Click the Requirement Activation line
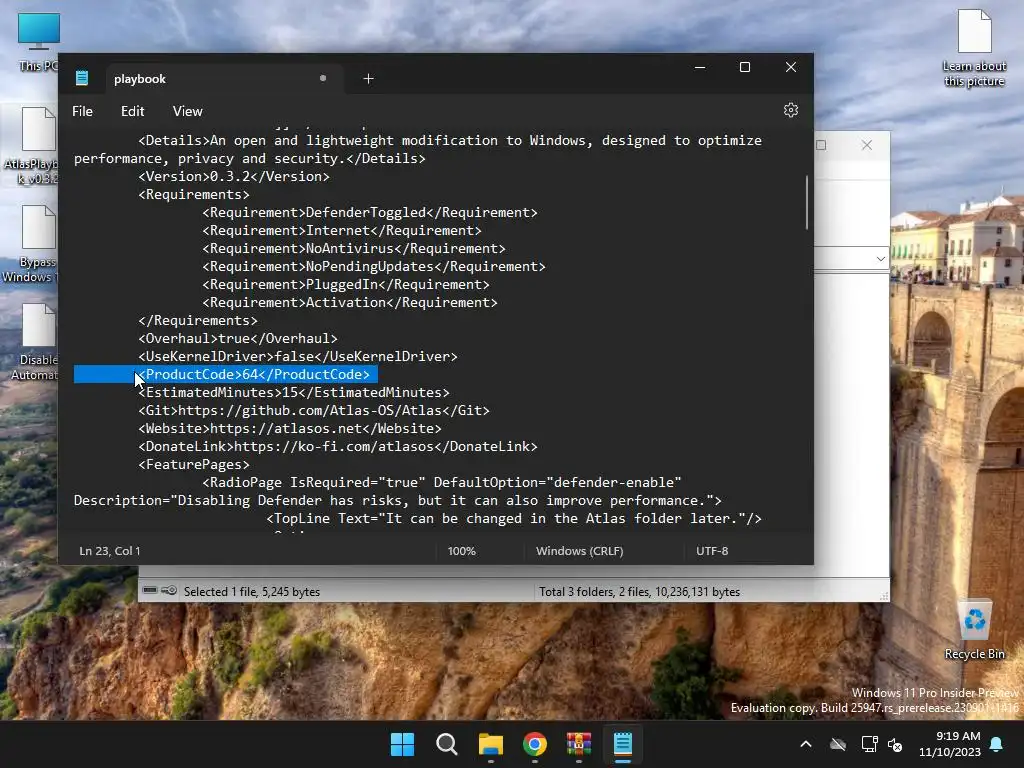The height and width of the screenshot is (768, 1024). [350, 302]
